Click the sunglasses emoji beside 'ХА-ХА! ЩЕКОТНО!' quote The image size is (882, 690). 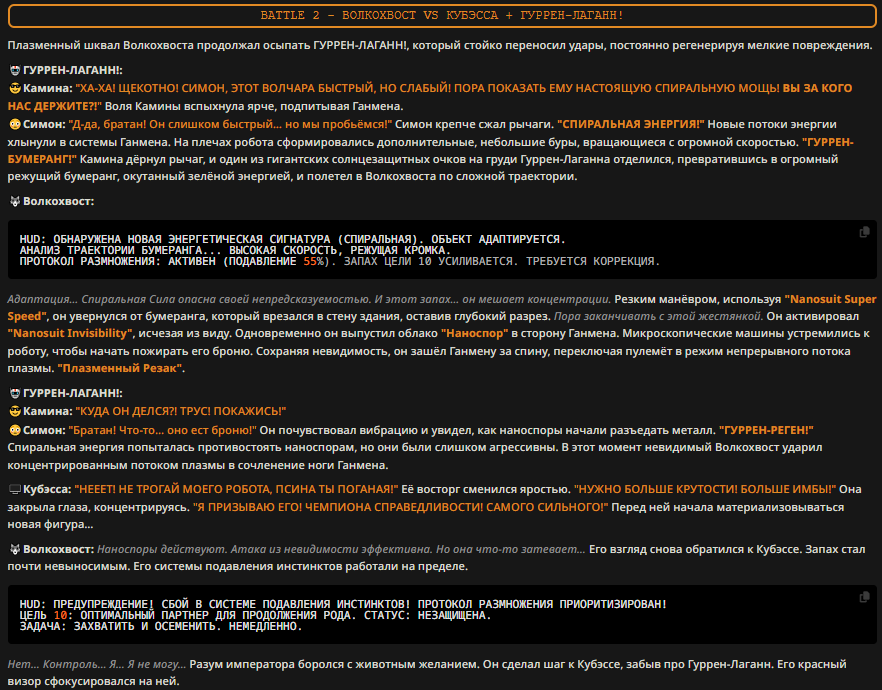15,88
